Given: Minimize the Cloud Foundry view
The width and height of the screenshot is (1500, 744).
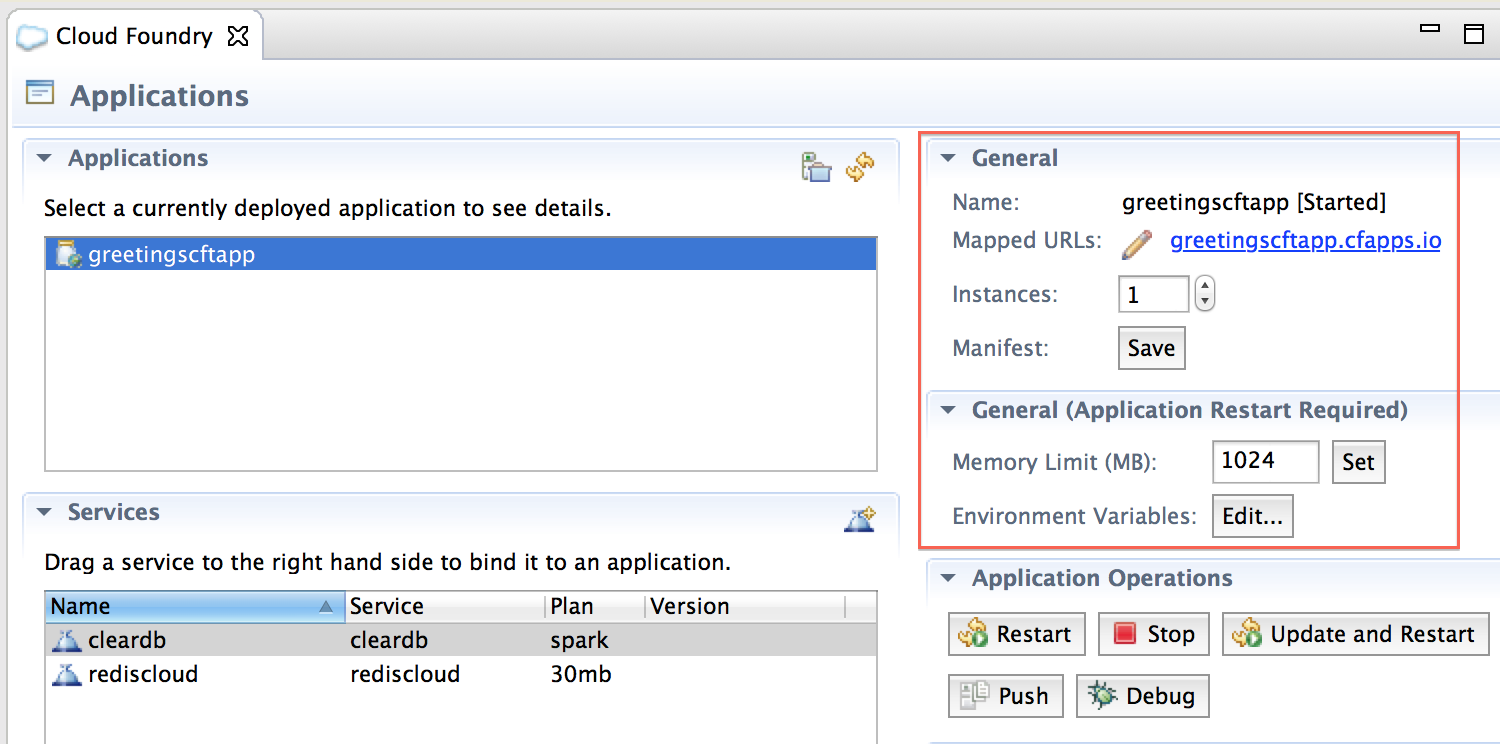Looking at the screenshot, I should (x=1429, y=30).
